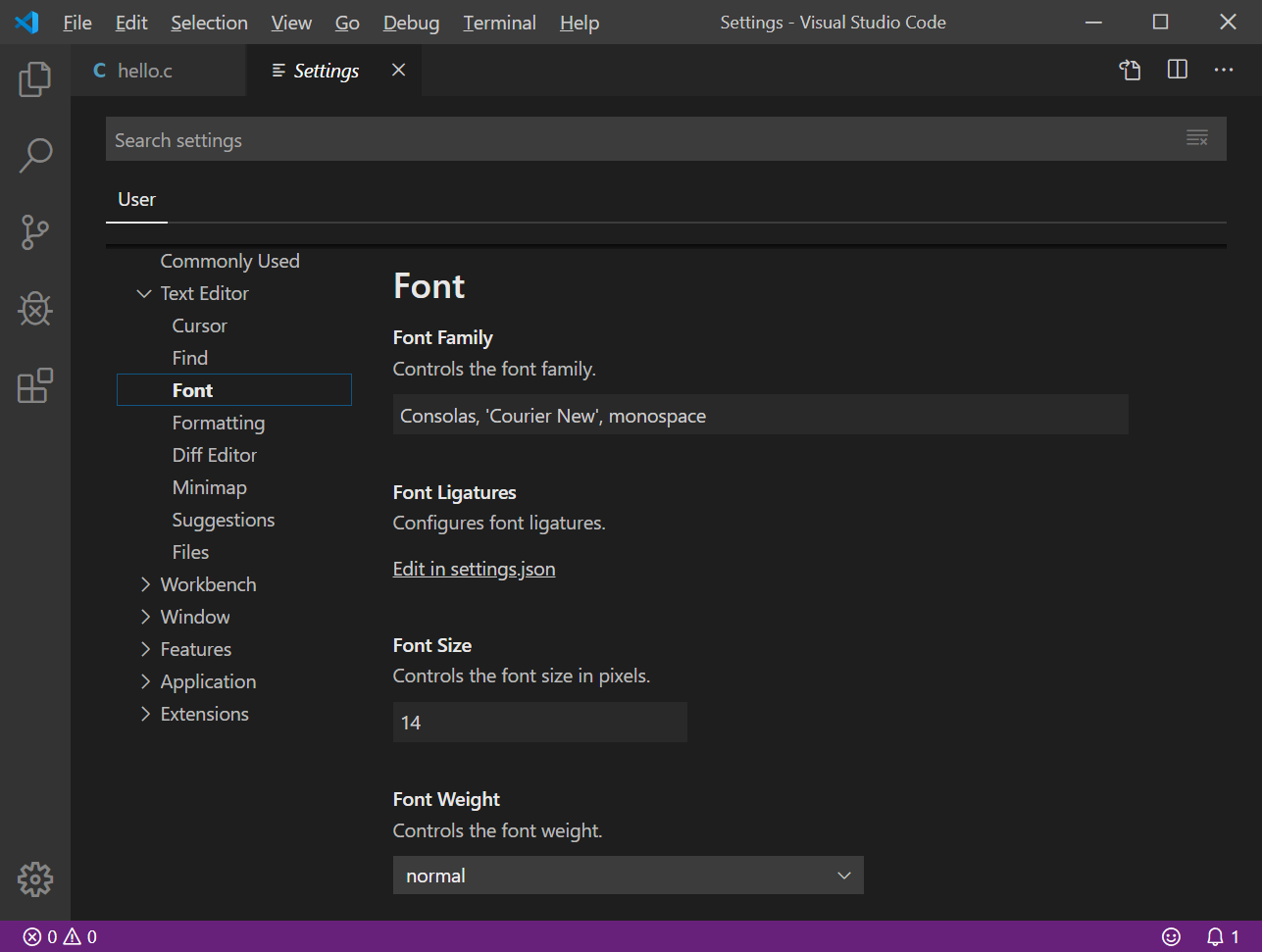Split the editor to the right
Viewport: 1262px width, 952px height.
(1178, 70)
